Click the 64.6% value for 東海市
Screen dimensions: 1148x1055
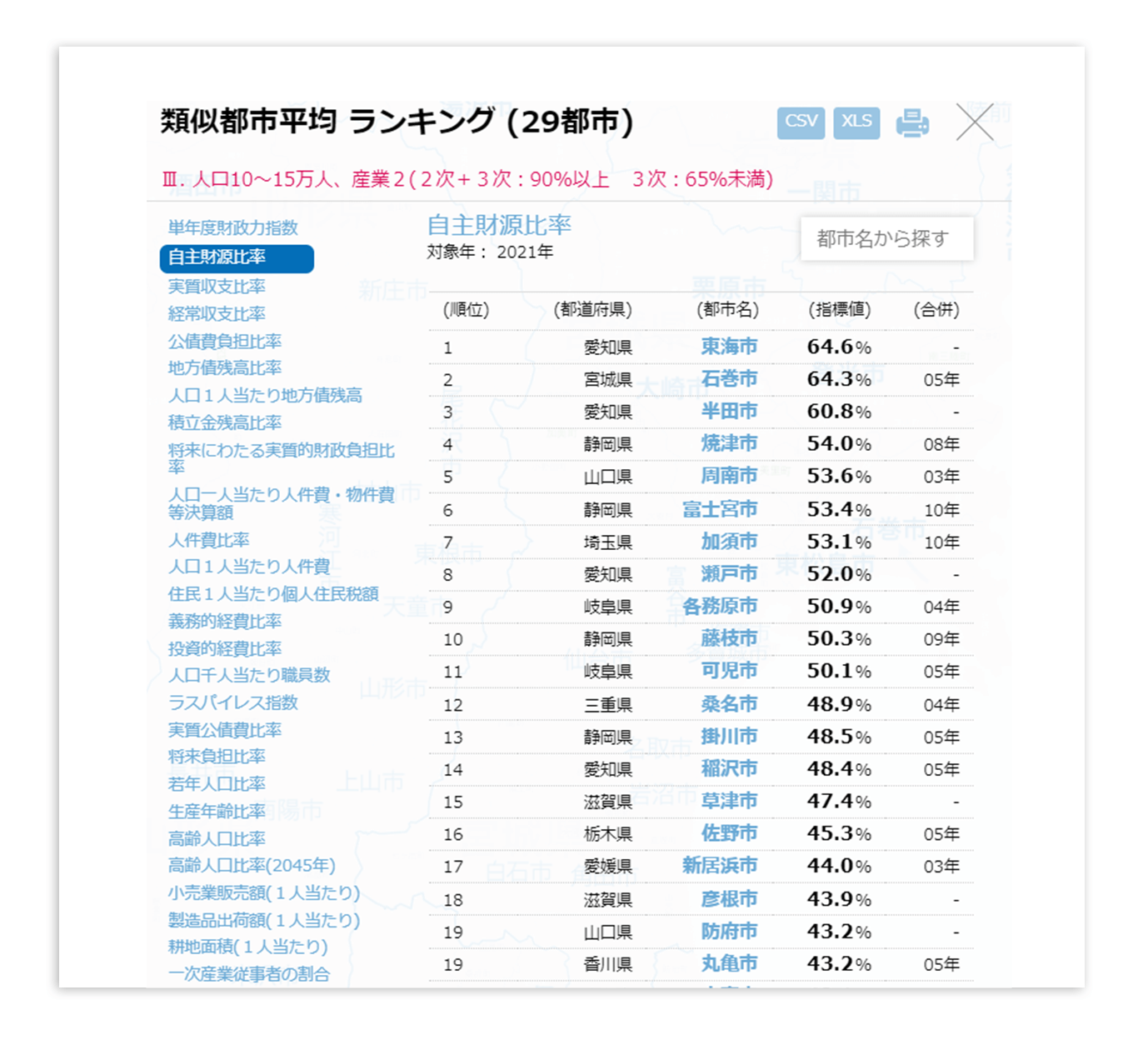[x=839, y=347]
